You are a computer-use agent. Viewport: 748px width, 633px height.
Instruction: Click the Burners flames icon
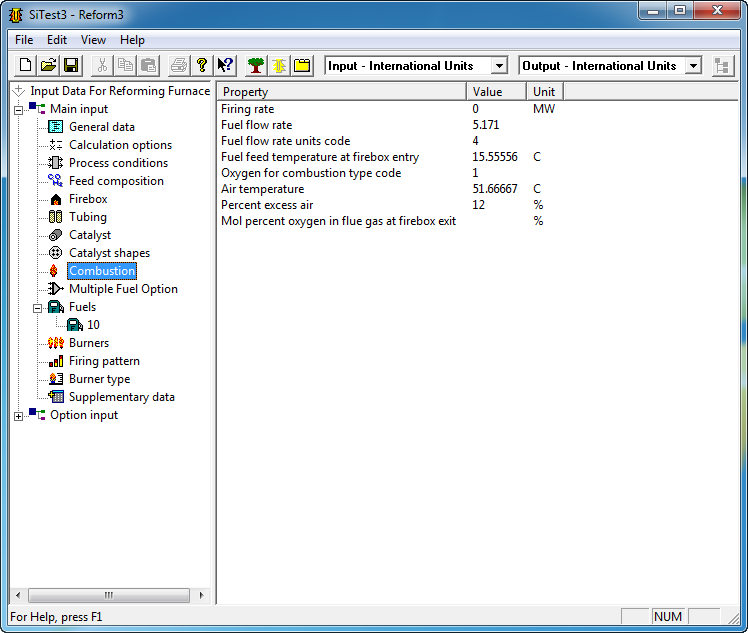(55, 343)
